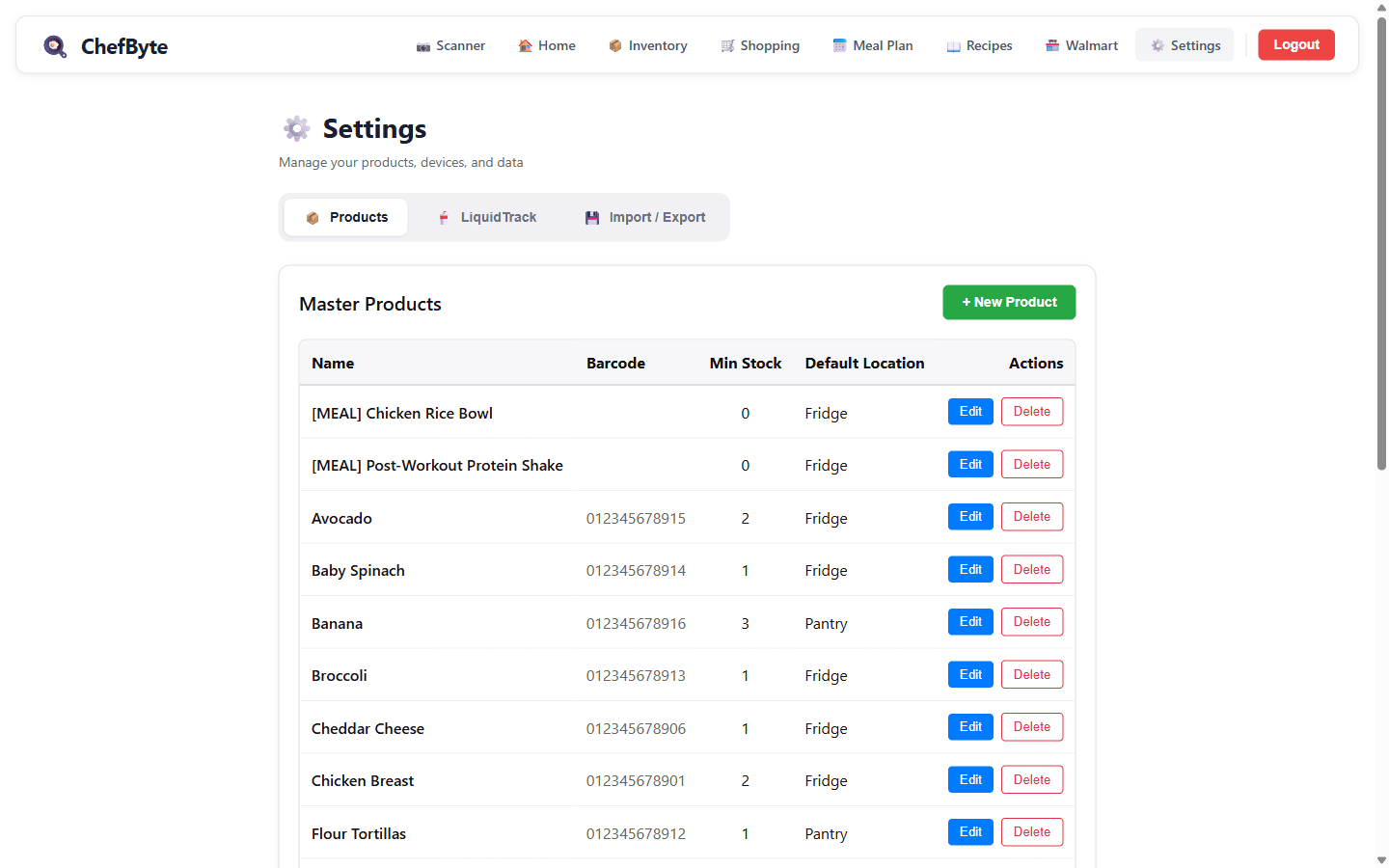Open the LiquidTrack drink icon
Image resolution: width=1389 pixels, height=868 pixels.
coord(444,217)
